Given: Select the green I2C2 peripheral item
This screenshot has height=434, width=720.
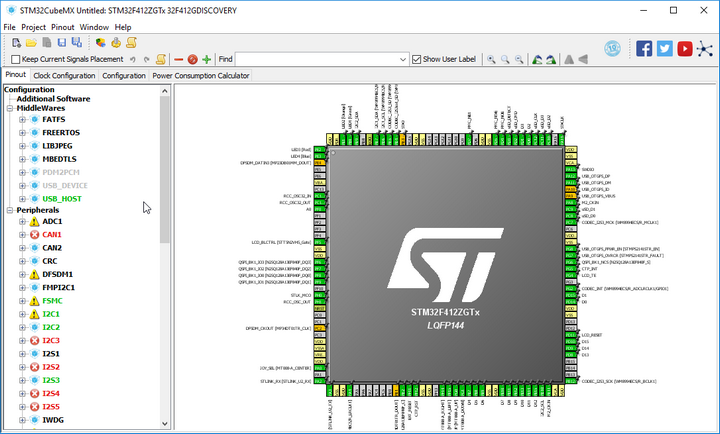Looking at the screenshot, I should pos(51,327).
